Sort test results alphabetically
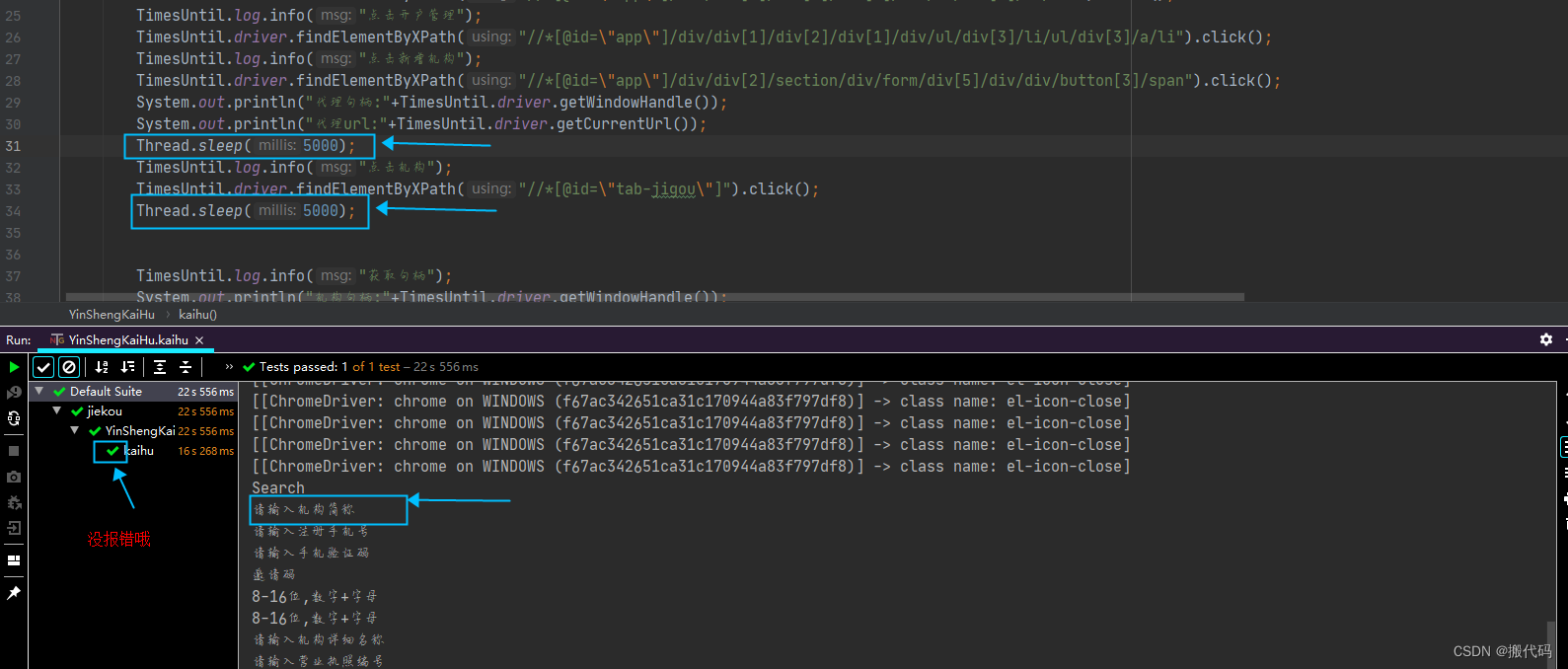The height and width of the screenshot is (669, 1568). (102, 367)
